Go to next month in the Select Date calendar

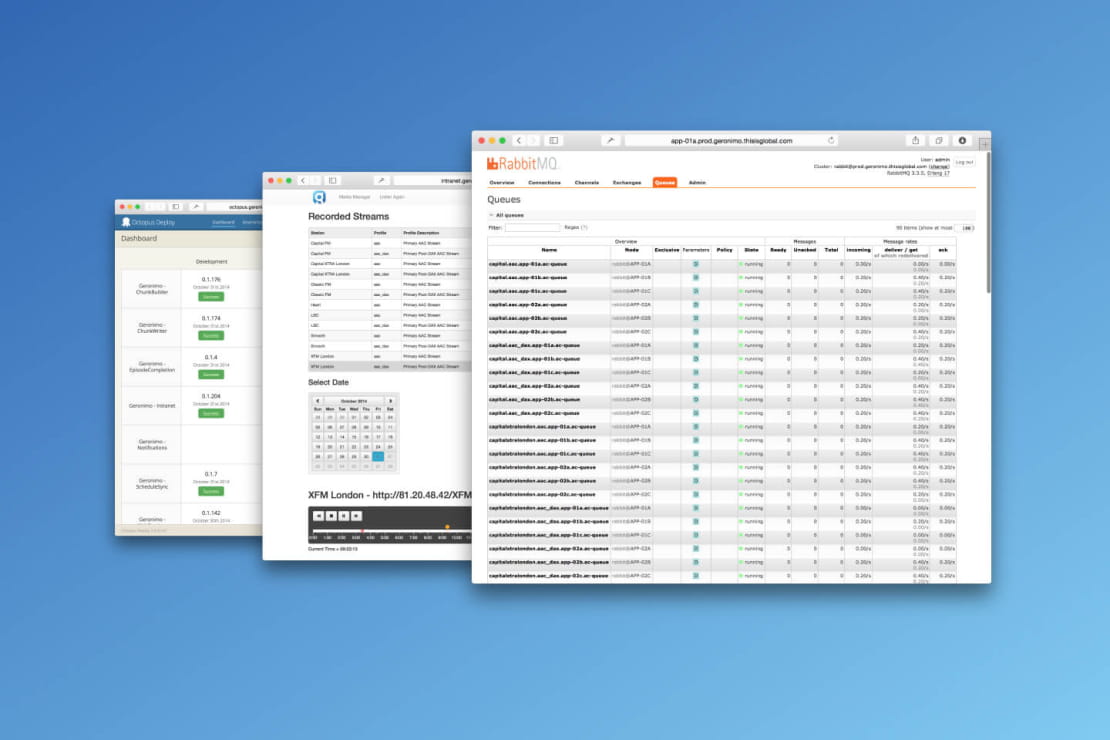(390, 401)
